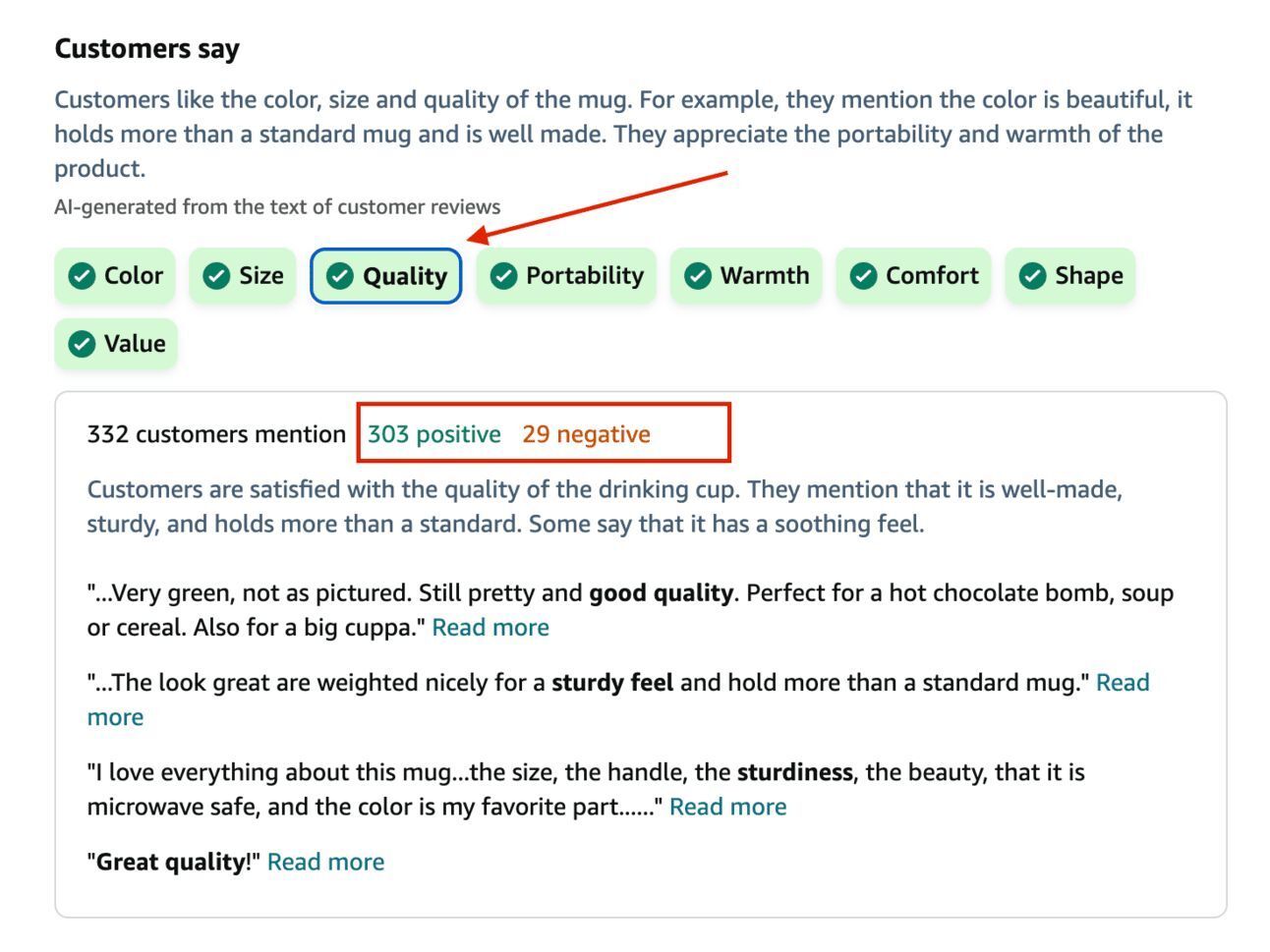Screen dimensions: 1270x952
Task: Click the checkmark icon on Portability chip
Action: (x=503, y=276)
